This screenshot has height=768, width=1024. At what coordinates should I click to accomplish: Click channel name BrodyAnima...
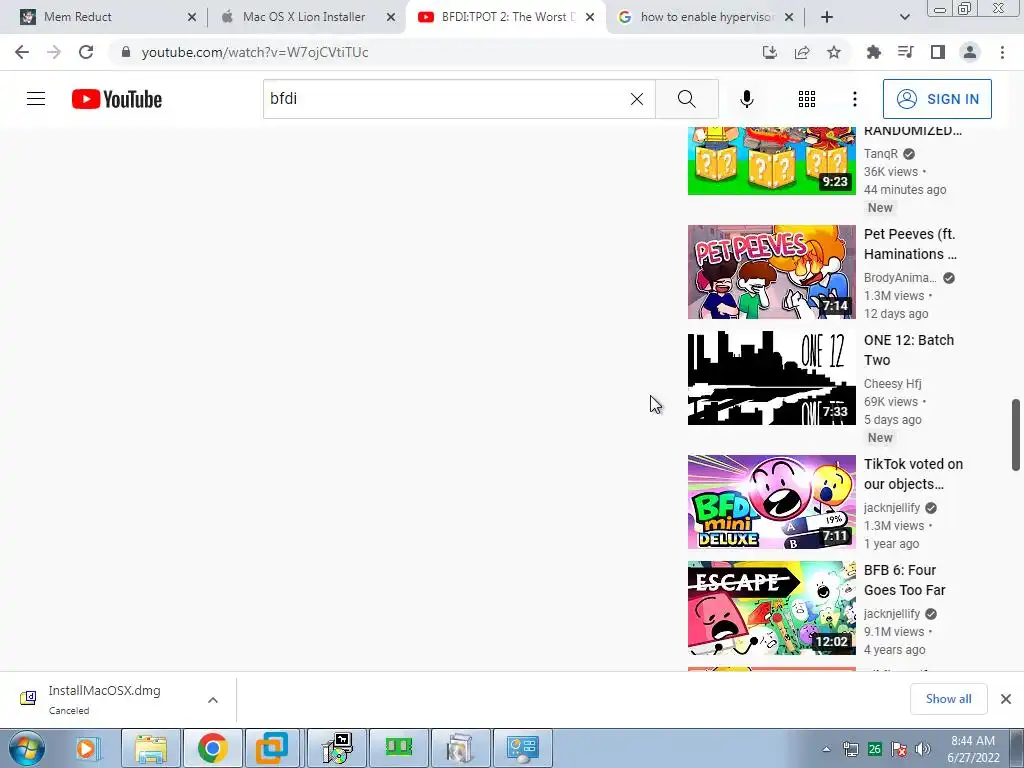899,278
